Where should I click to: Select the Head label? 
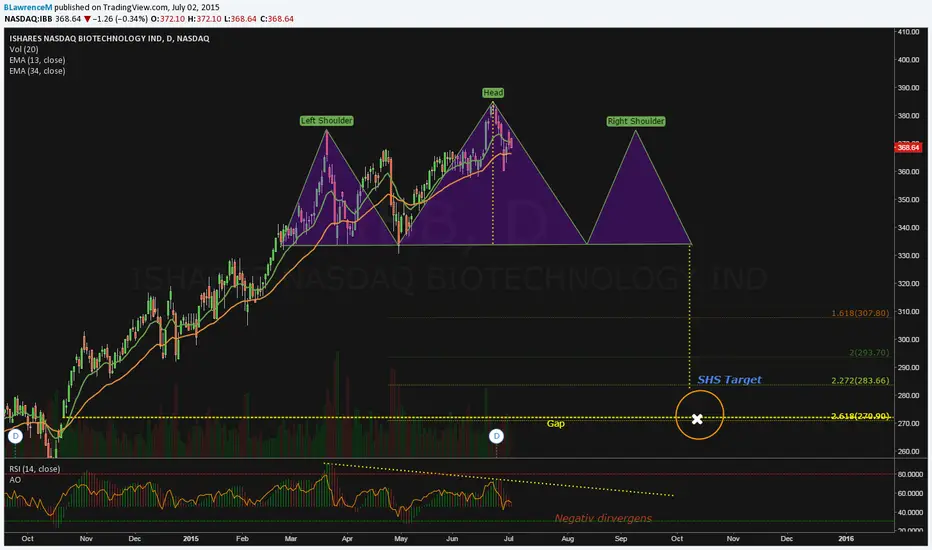click(493, 93)
